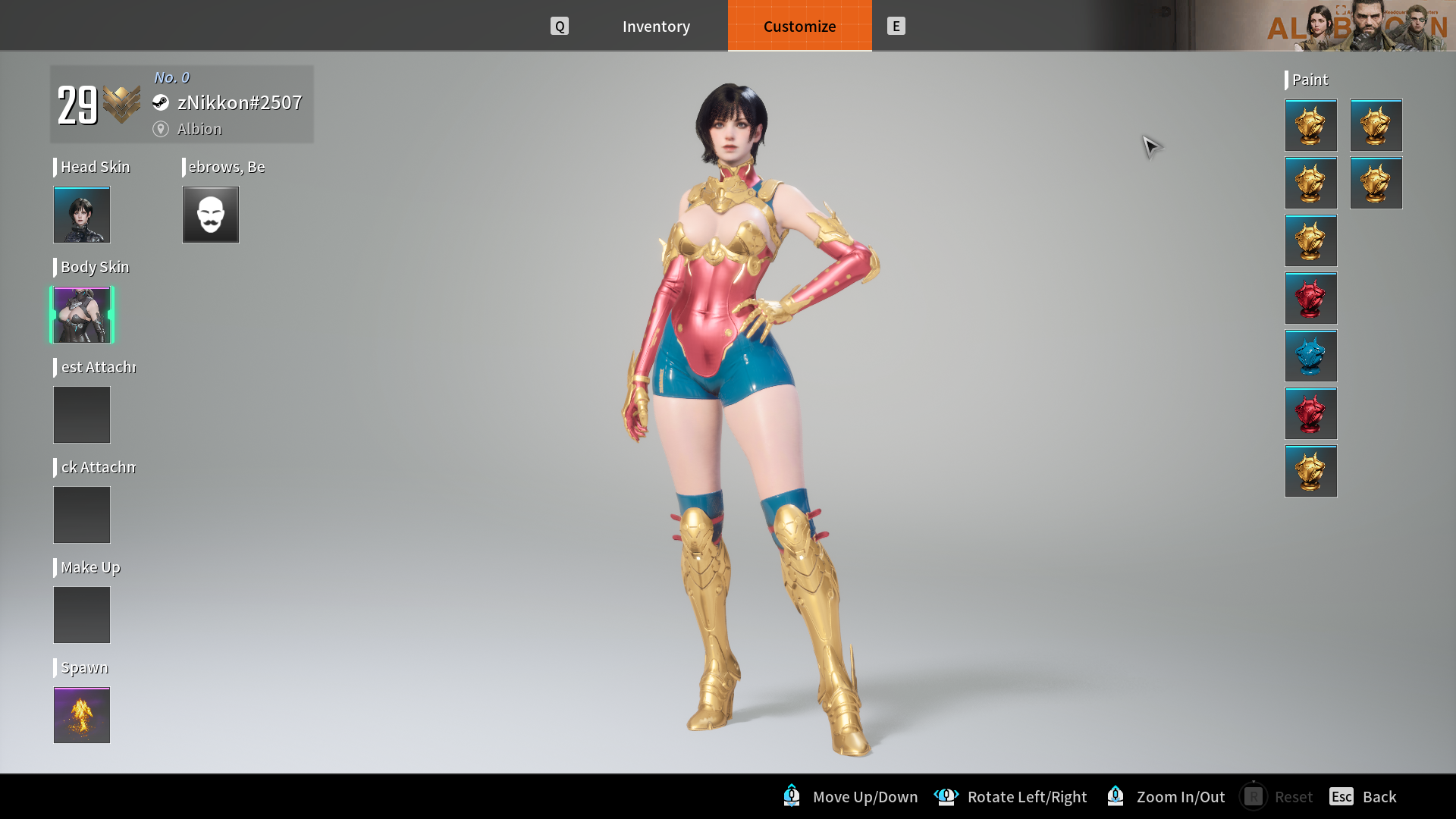Click the Albion location pin icon

point(160,129)
